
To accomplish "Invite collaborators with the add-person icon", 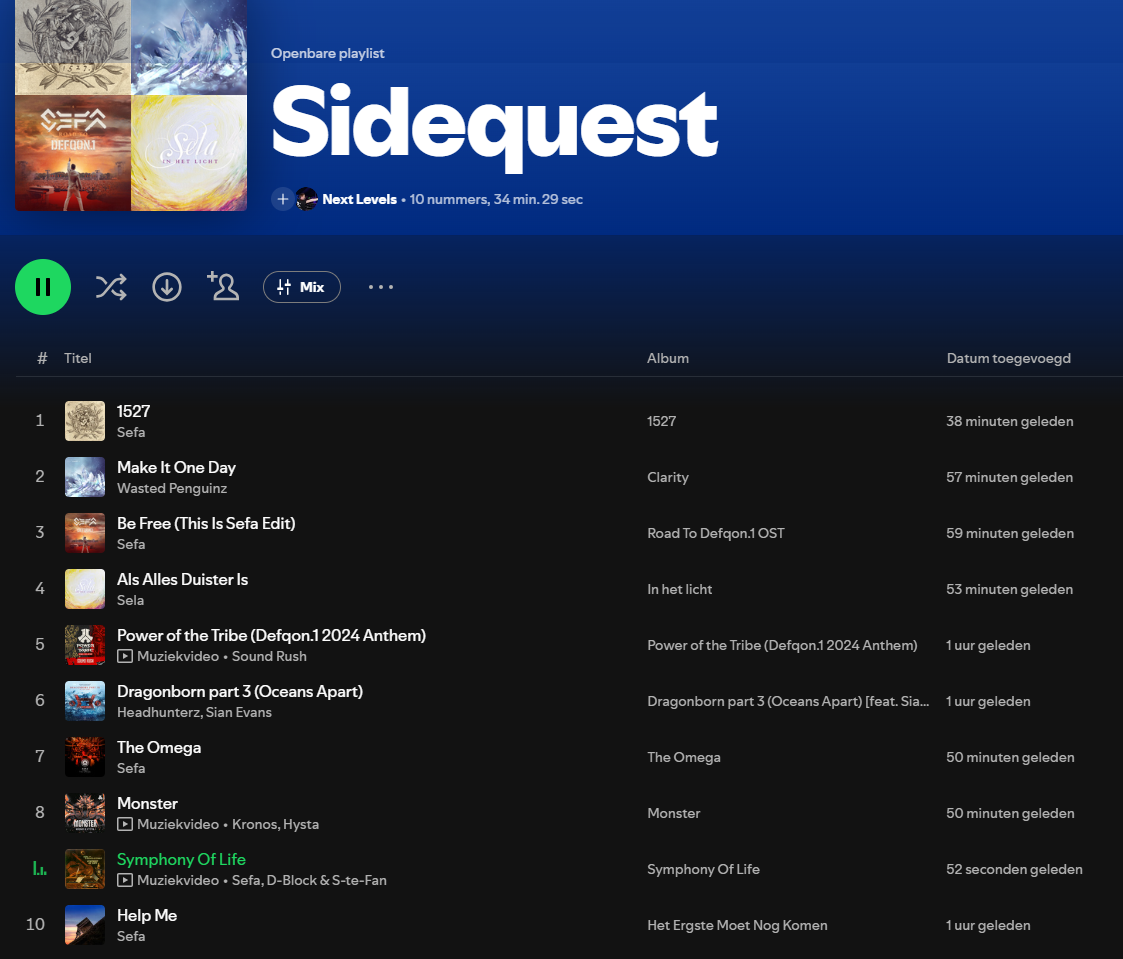I will tap(223, 286).
